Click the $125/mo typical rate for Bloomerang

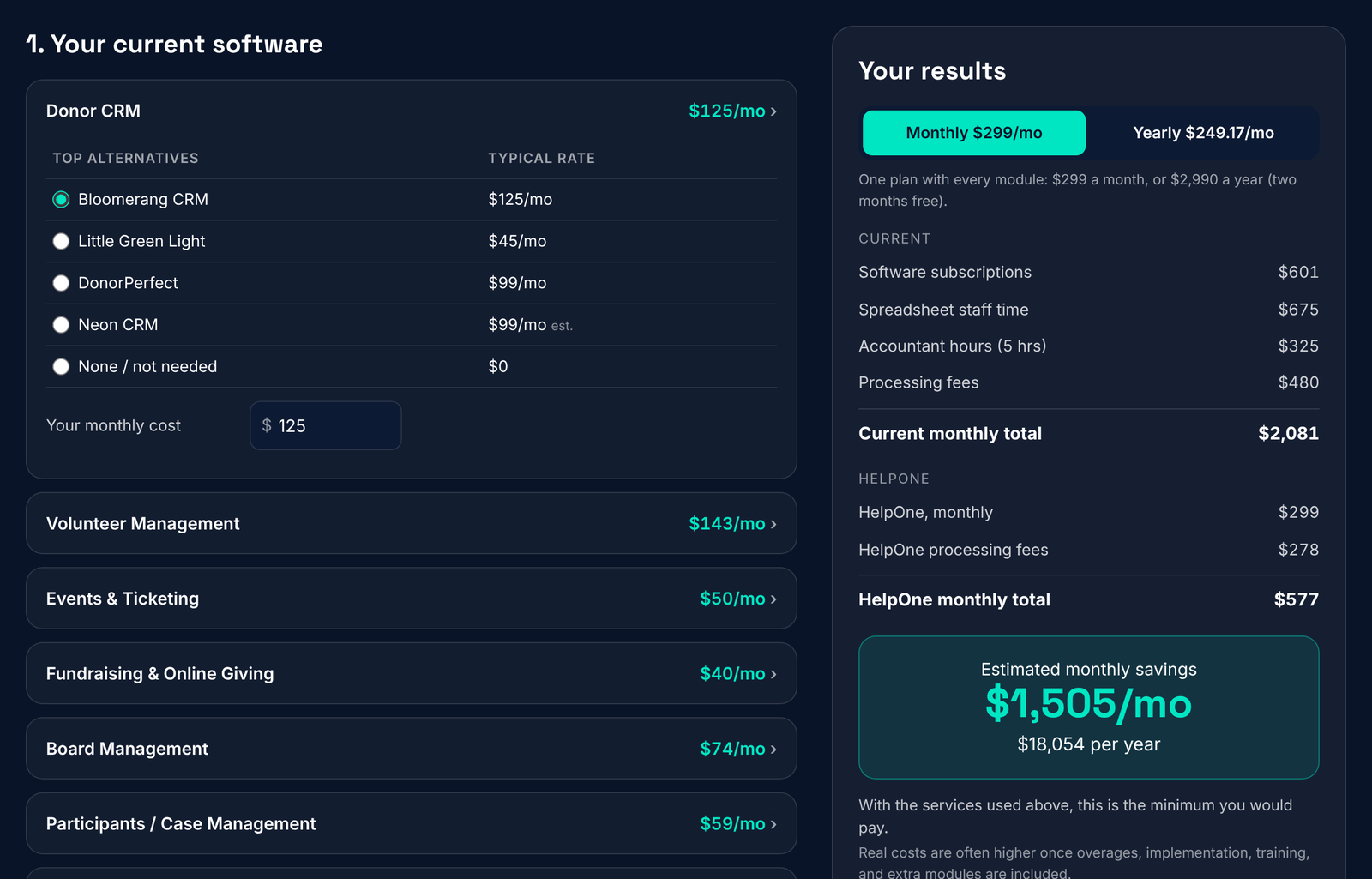521,200
